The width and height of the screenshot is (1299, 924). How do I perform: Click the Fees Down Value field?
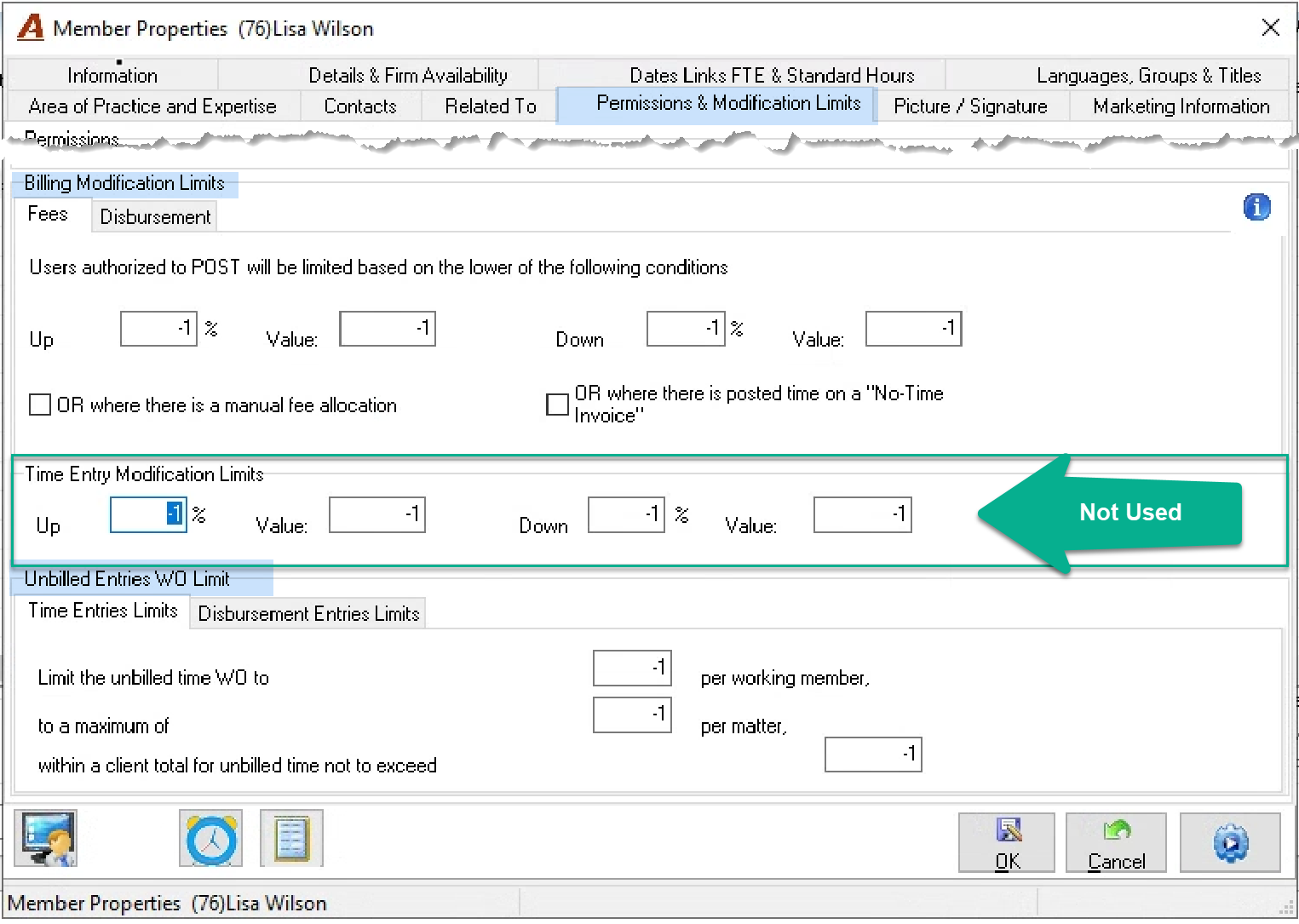pyautogui.click(x=914, y=329)
